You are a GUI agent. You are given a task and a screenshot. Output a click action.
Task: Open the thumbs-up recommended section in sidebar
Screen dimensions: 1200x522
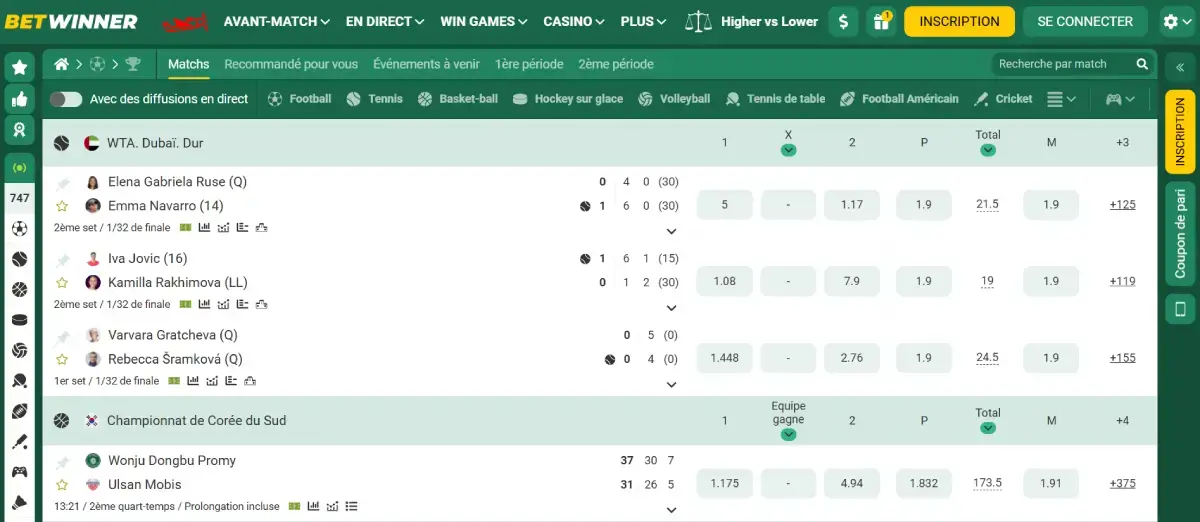pos(19,98)
